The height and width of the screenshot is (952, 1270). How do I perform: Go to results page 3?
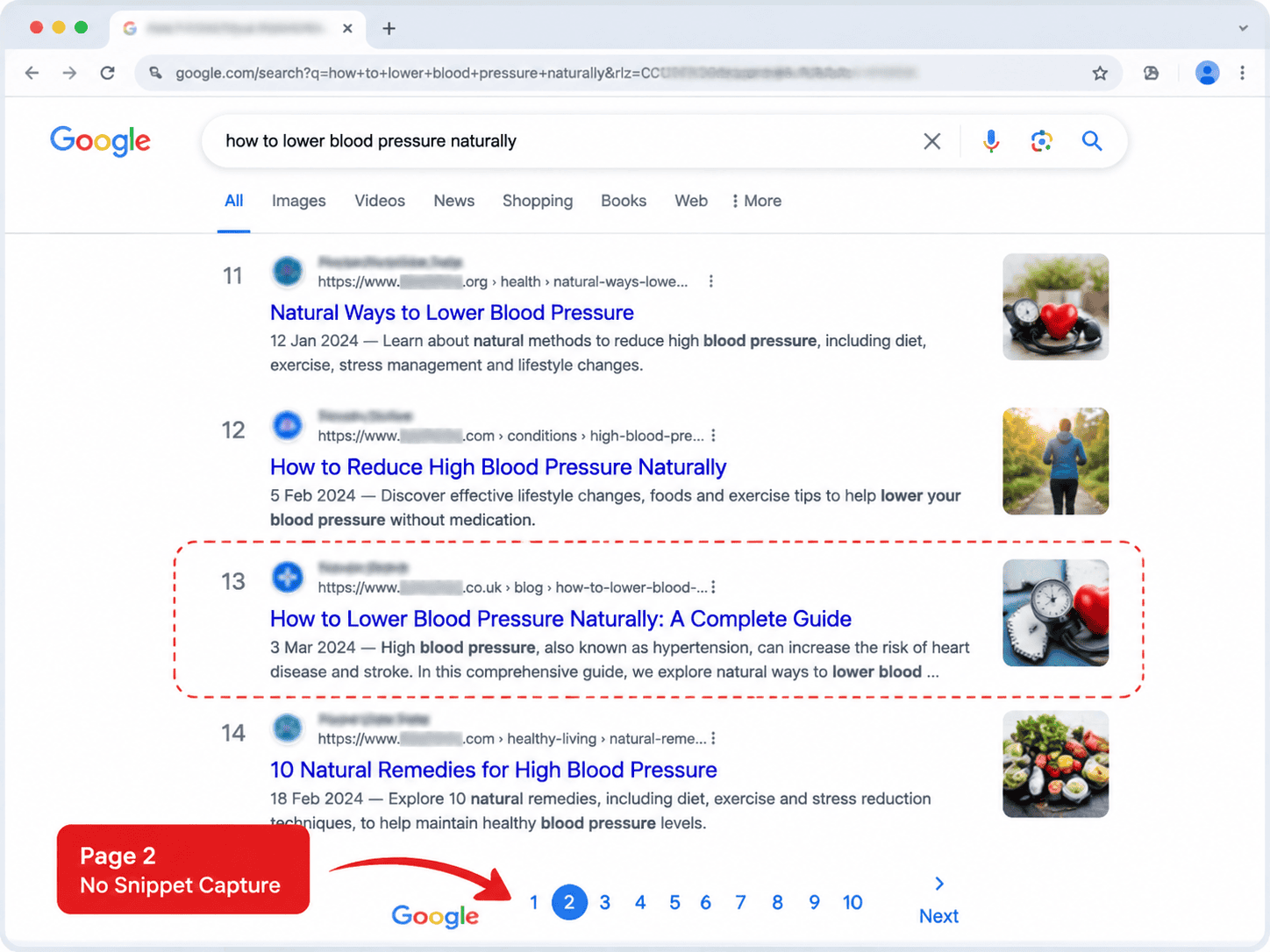tap(605, 902)
